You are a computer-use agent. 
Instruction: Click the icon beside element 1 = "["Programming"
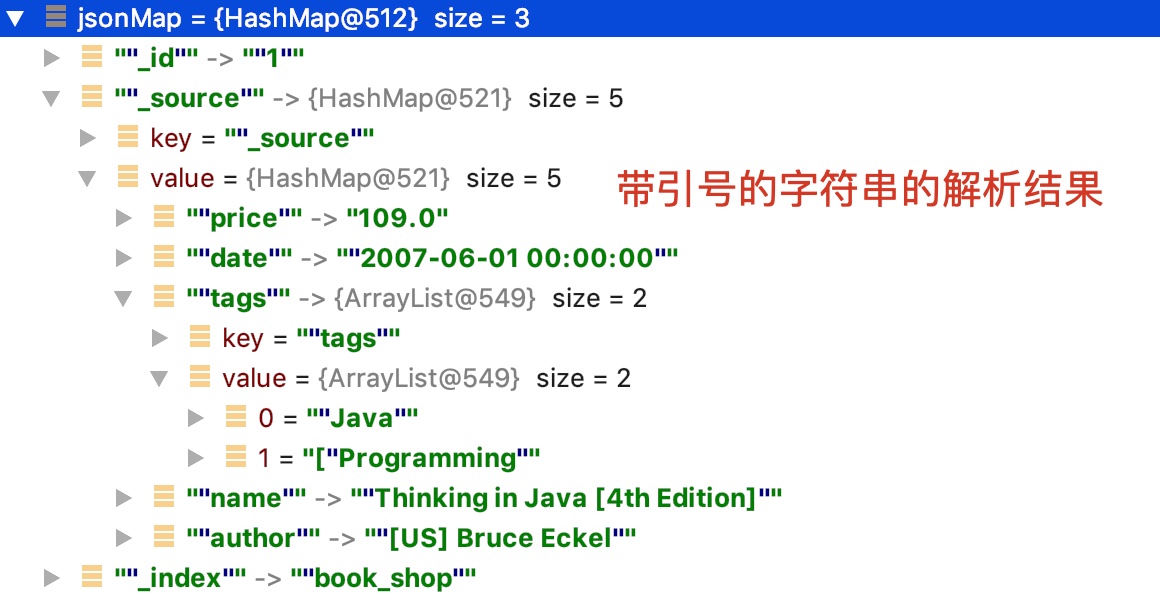[x=236, y=456]
